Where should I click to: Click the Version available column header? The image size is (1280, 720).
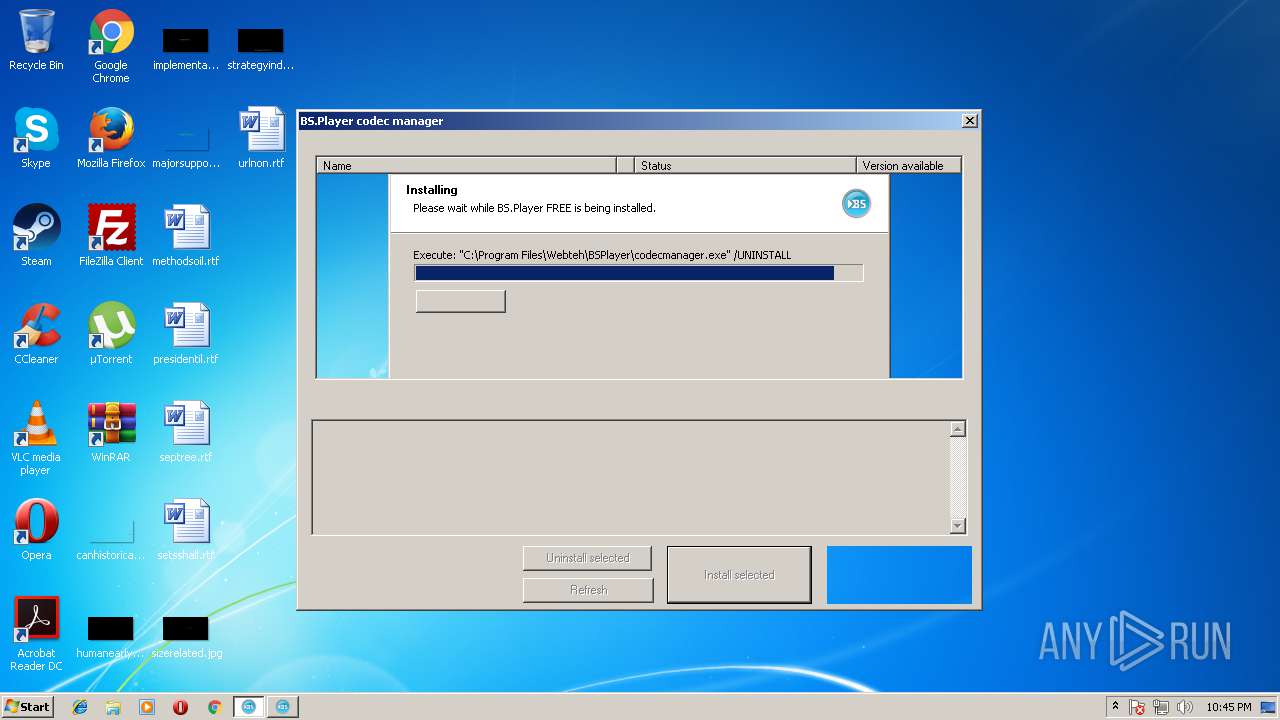[x=909, y=165]
